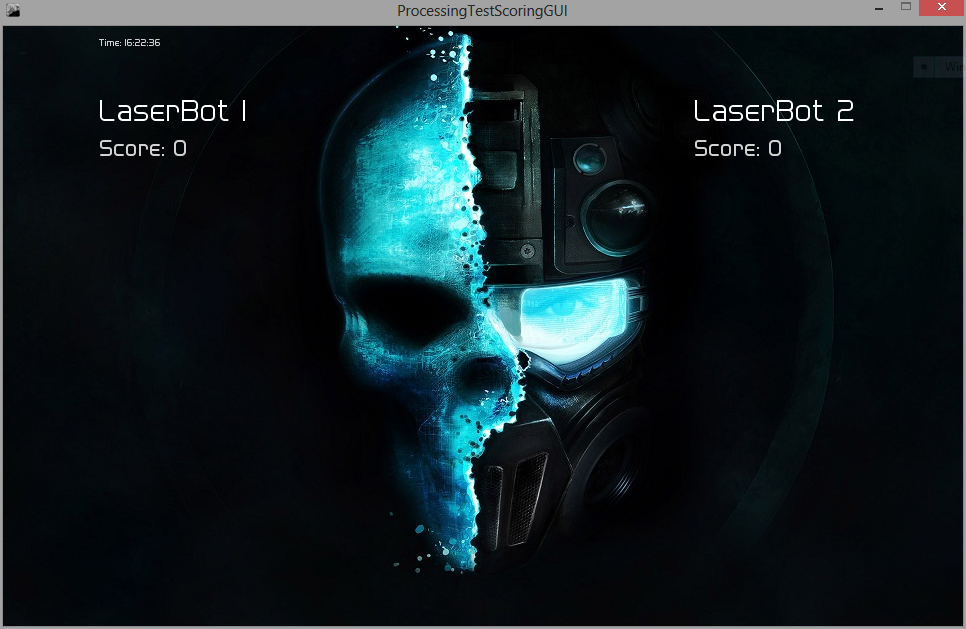Screen dimensions: 966x629
Task: Click the ProcessingTestScoringGUI title bar text
Action: [x=481, y=10]
